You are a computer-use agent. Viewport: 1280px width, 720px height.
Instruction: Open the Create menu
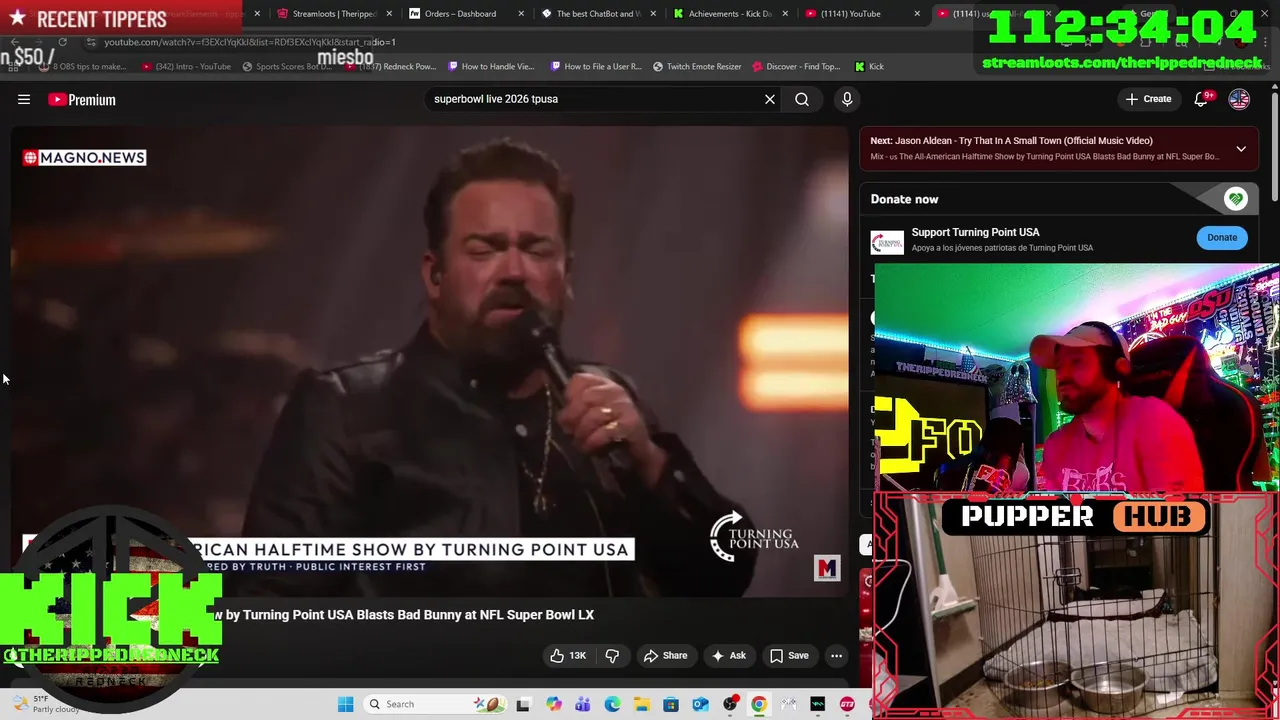click(x=1148, y=99)
